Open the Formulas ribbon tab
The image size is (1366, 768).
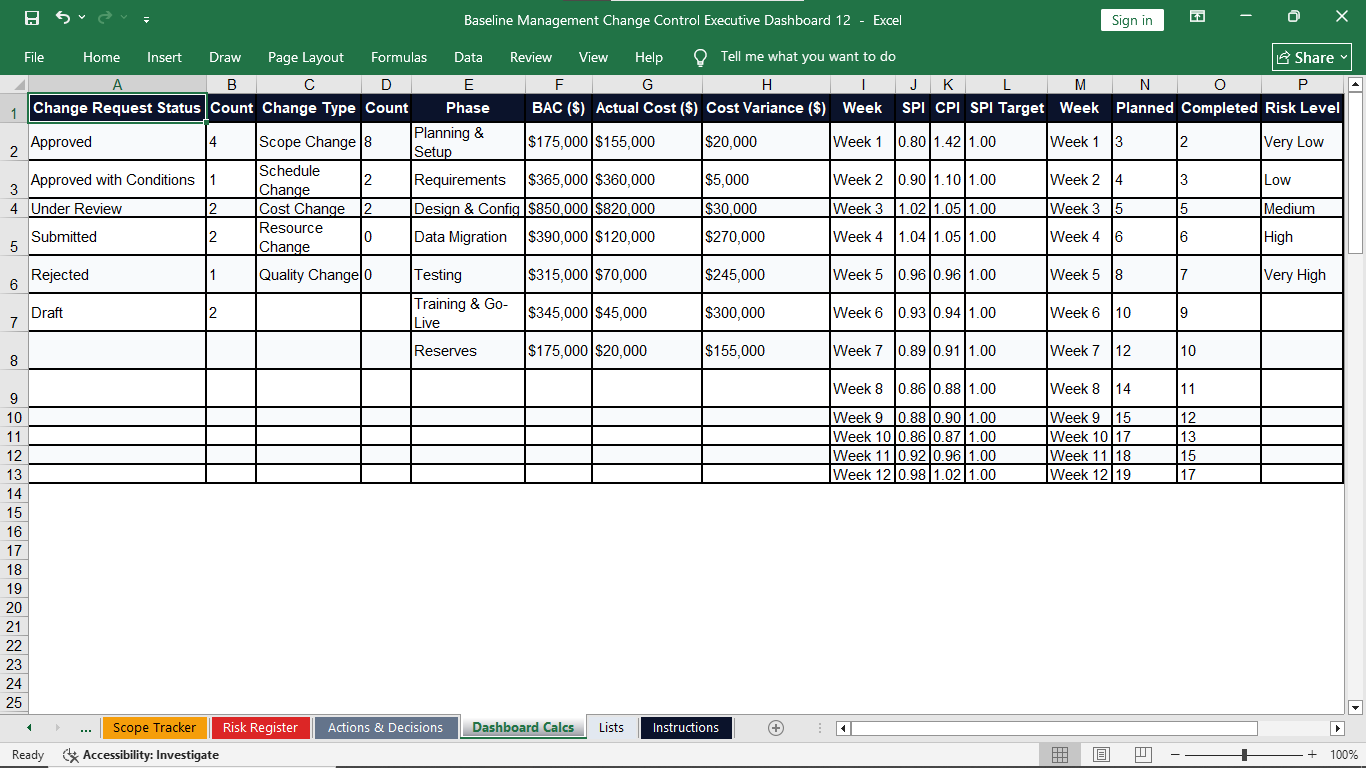tap(399, 57)
